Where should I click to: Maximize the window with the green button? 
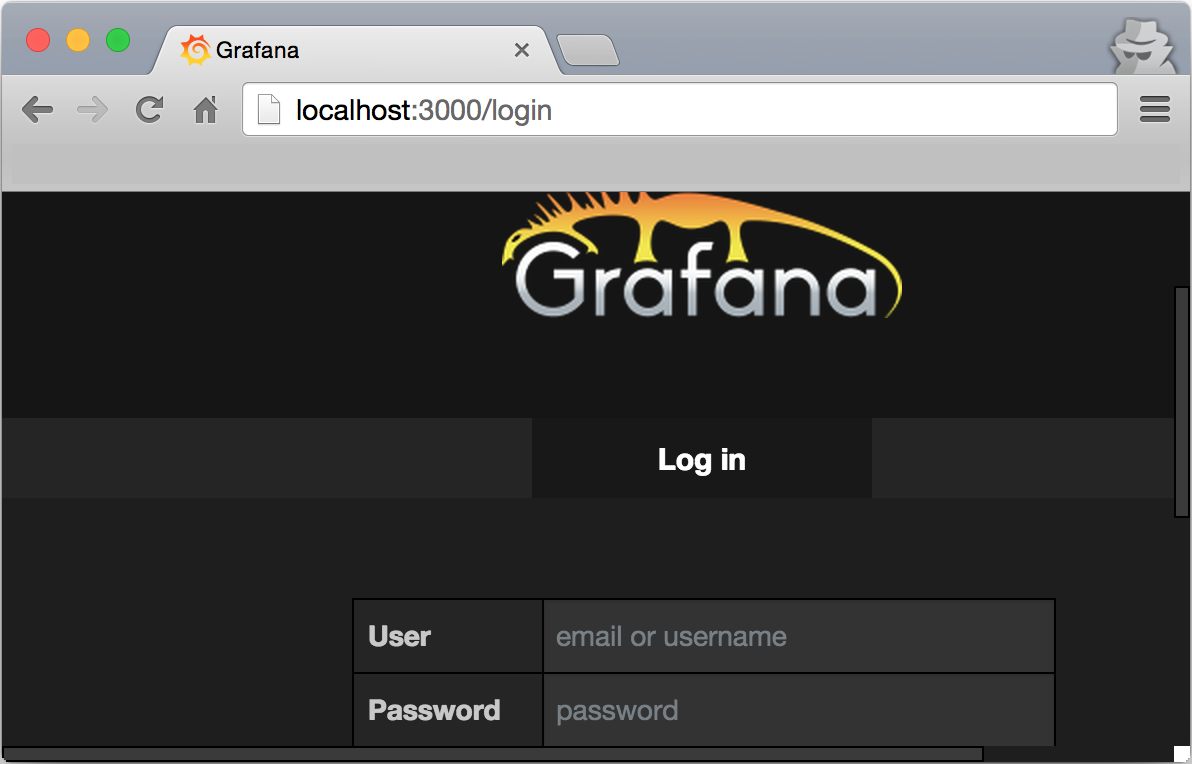[x=118, y=40]
